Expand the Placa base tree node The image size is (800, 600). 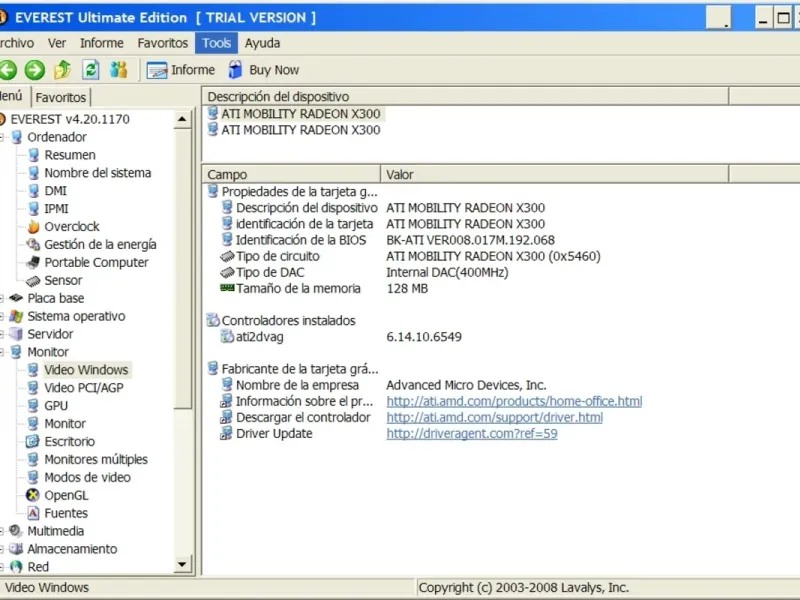pyautogui.click(x=2, y=298)
